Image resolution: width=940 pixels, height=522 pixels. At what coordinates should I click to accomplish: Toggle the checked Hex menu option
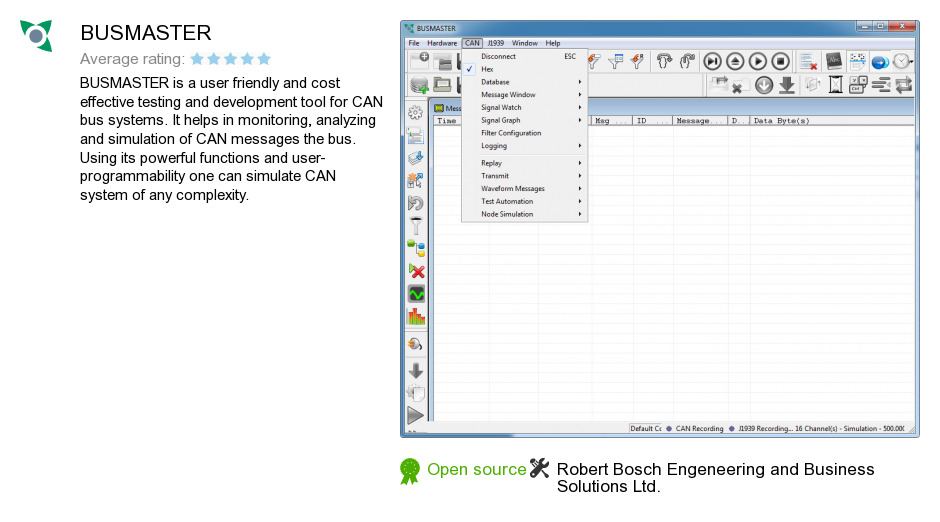coord(524,69)
